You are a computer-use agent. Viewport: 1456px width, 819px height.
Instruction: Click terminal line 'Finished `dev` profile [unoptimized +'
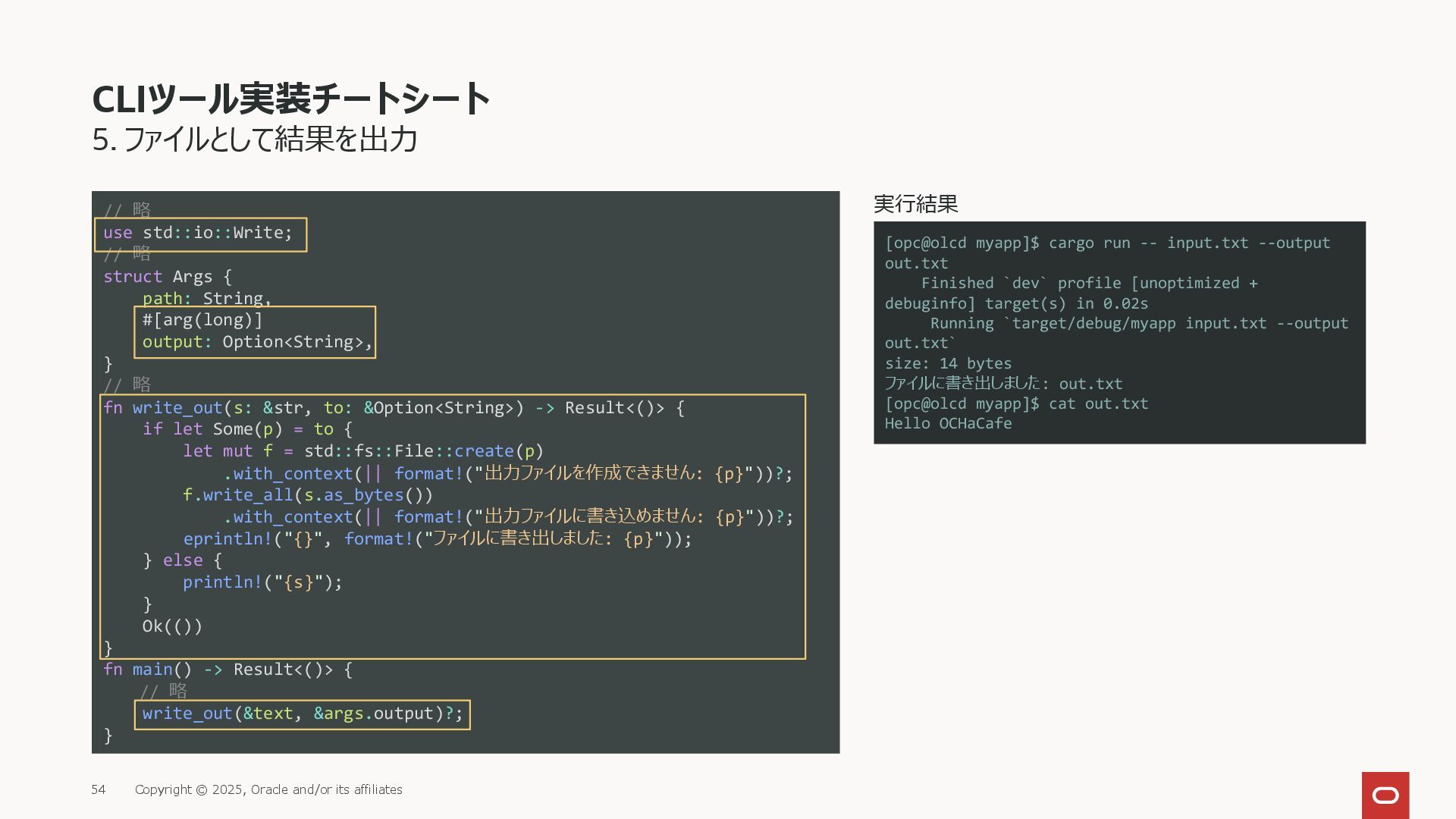coord(1089,283)
